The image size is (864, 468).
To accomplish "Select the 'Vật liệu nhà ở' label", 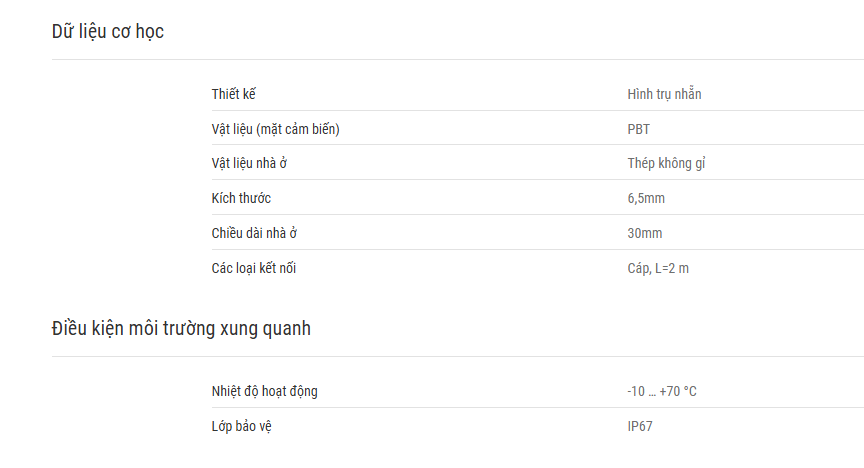I will pyautogui.click(x=249, y=164).
